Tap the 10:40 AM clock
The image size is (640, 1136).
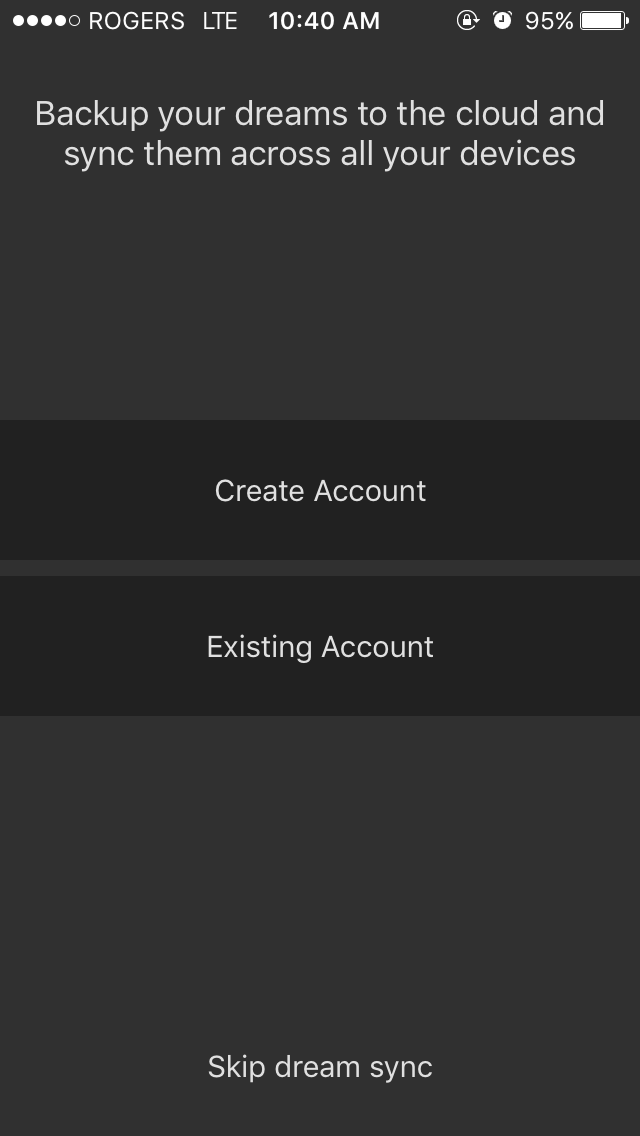(324, 21)
